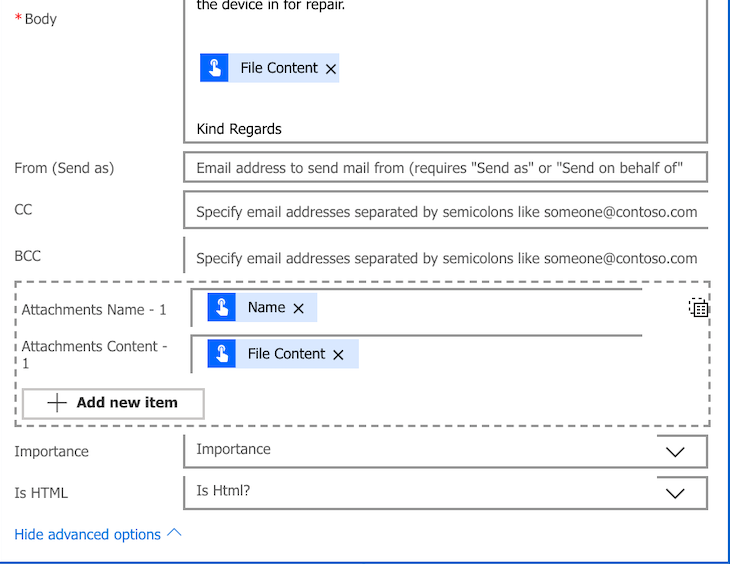Remove Name token from Attachments Name
This screenshot has width=730, height=564.
pyautogui.click(x=298, y=308)
